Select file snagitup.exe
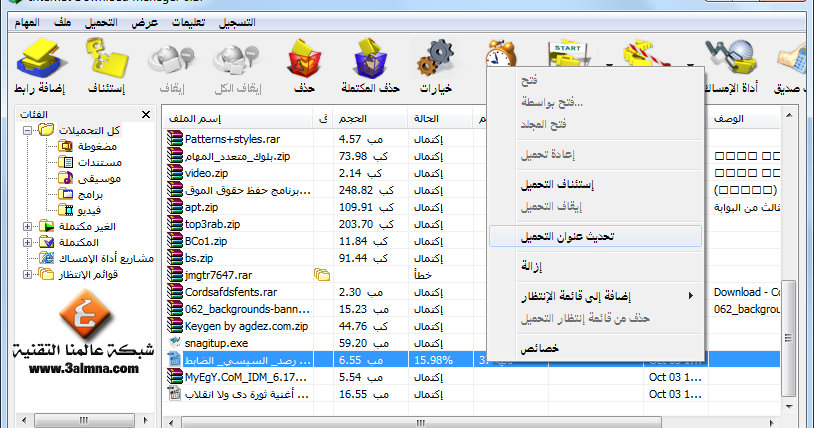This screenshot has width=814, height=428. [216, 343]
